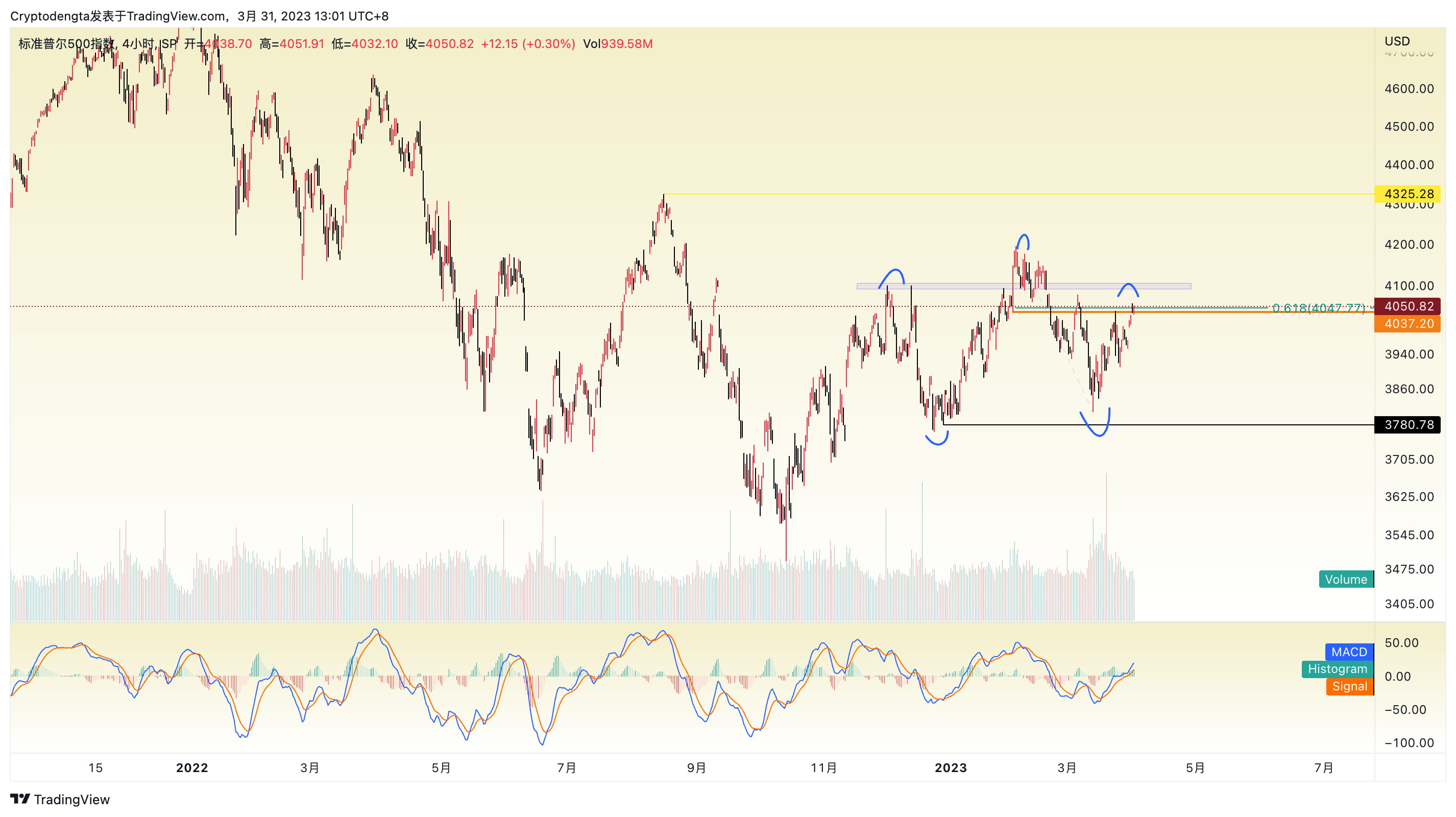The image size is (1456, 817).
Task: Click the Vol 939.58M volume readout
Action: pos(617,43)
